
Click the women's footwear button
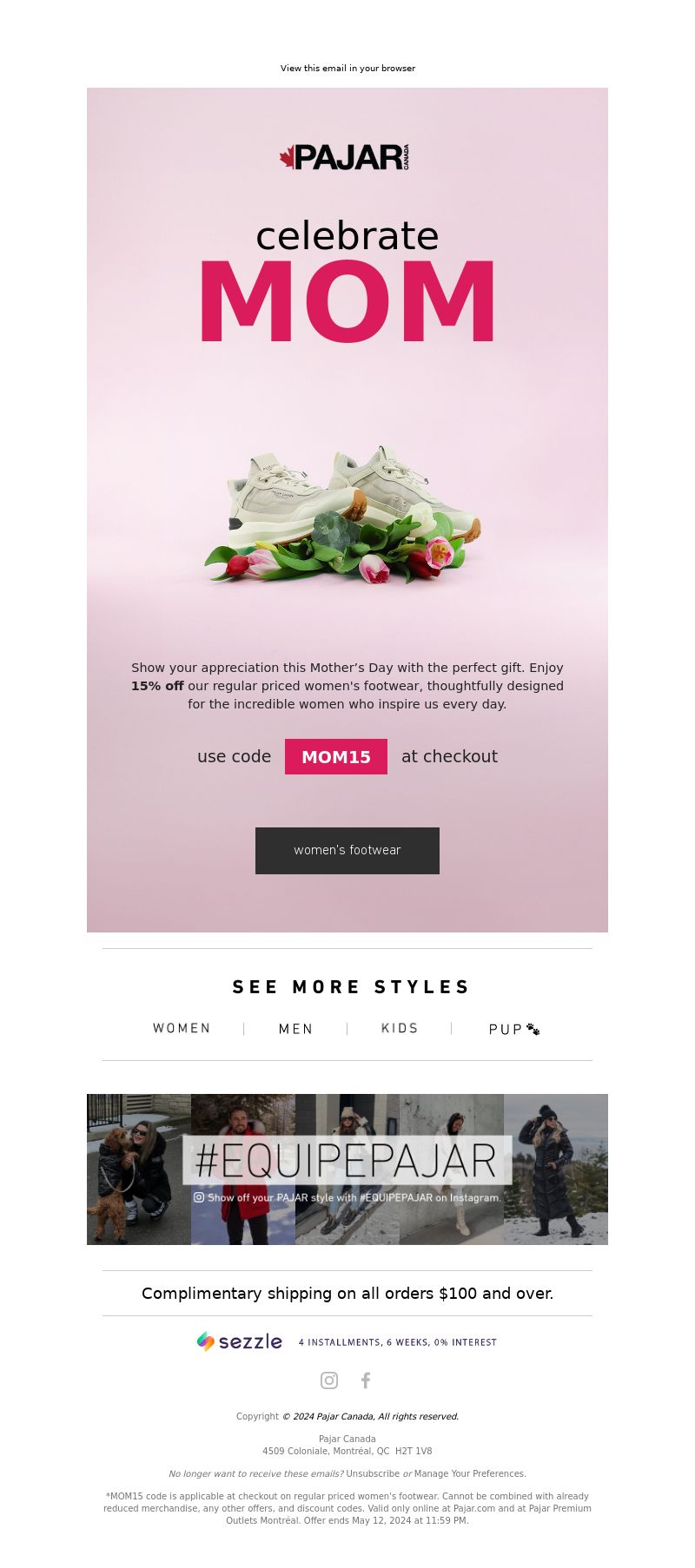click(347, 851)
